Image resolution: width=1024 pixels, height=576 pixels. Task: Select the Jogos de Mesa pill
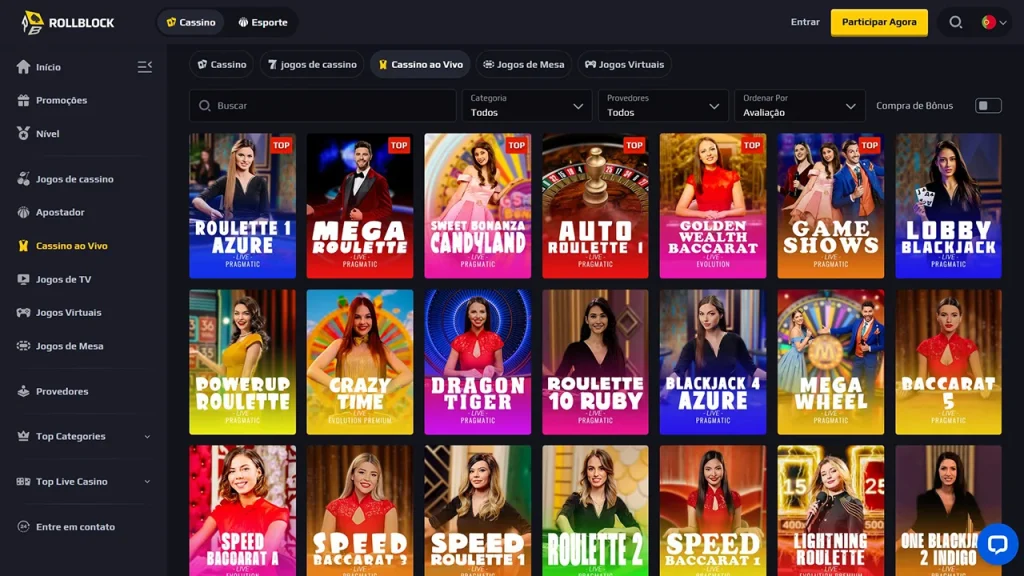pyautogui.click(x=524, y=64)
